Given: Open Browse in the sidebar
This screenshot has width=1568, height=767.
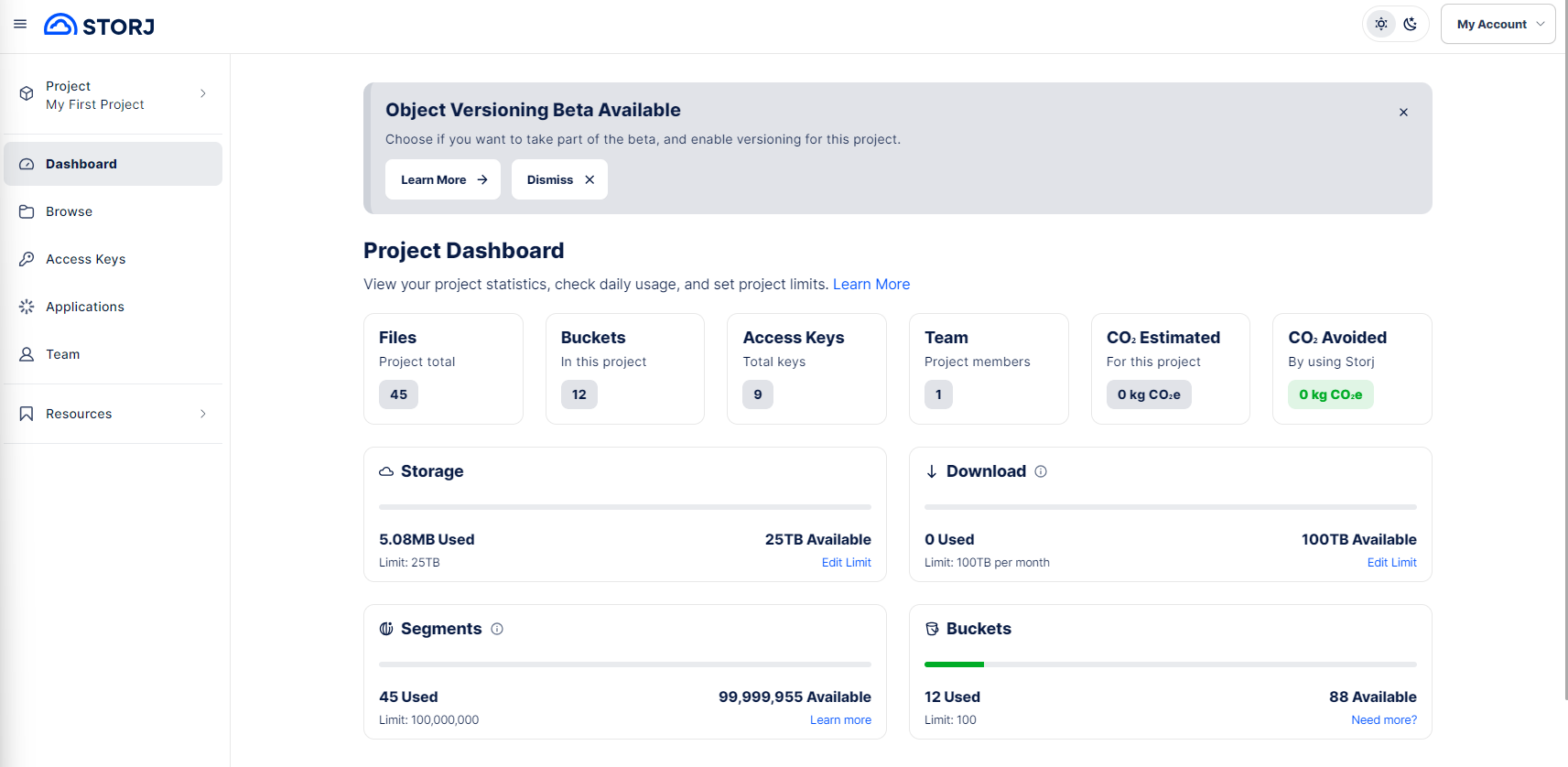Looking at the screenshot, I should coord(69,211).
